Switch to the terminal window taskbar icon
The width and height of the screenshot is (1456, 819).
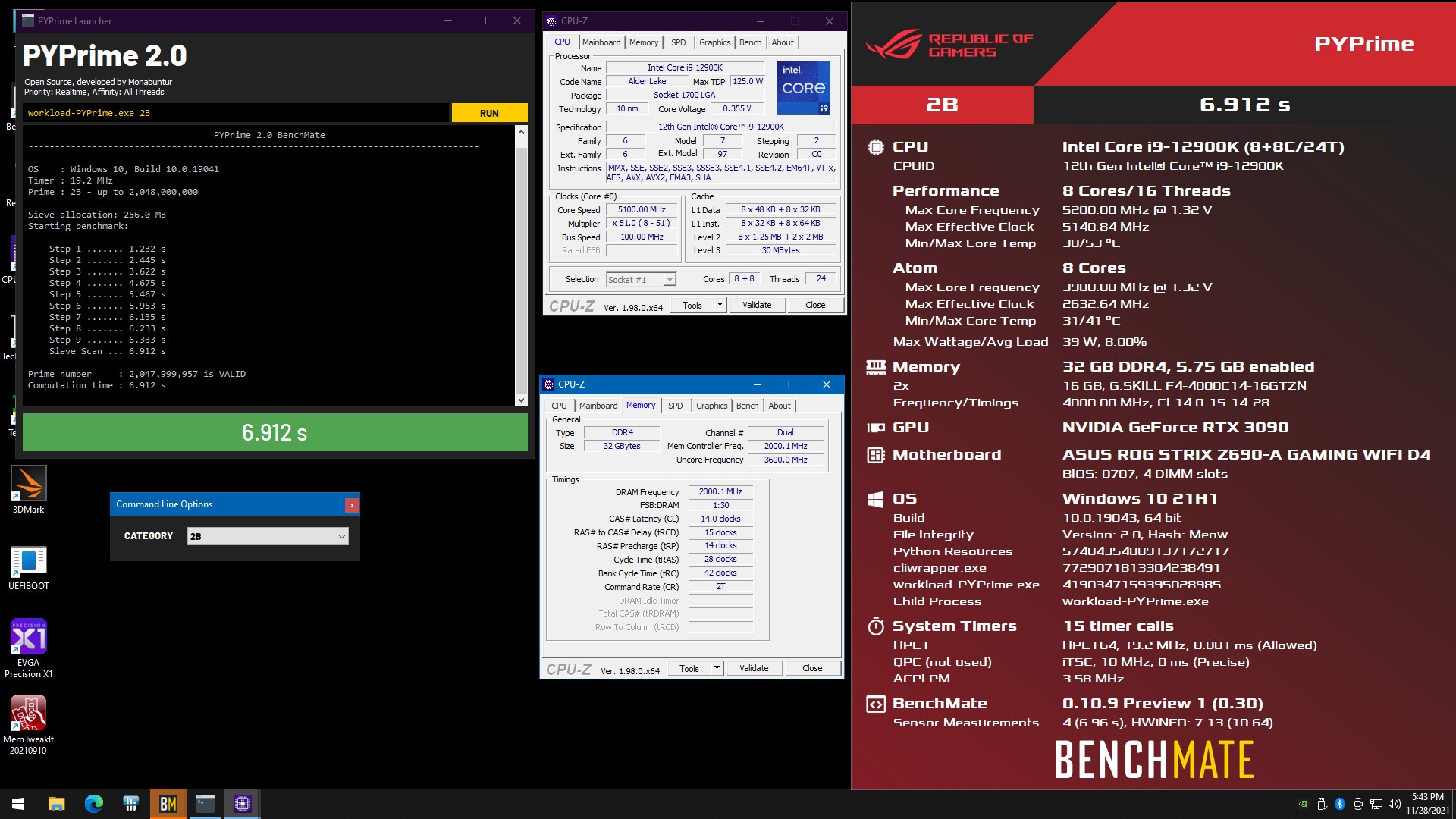pyautogui.click(x=205, y=804)
